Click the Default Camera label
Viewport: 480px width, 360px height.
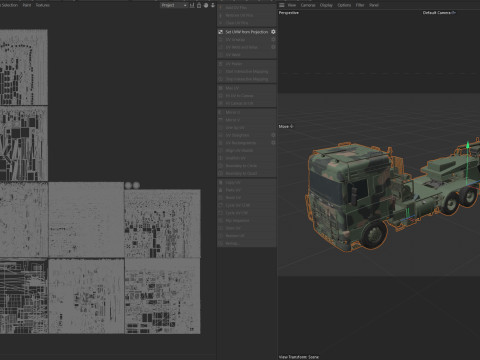coord(437,13)
